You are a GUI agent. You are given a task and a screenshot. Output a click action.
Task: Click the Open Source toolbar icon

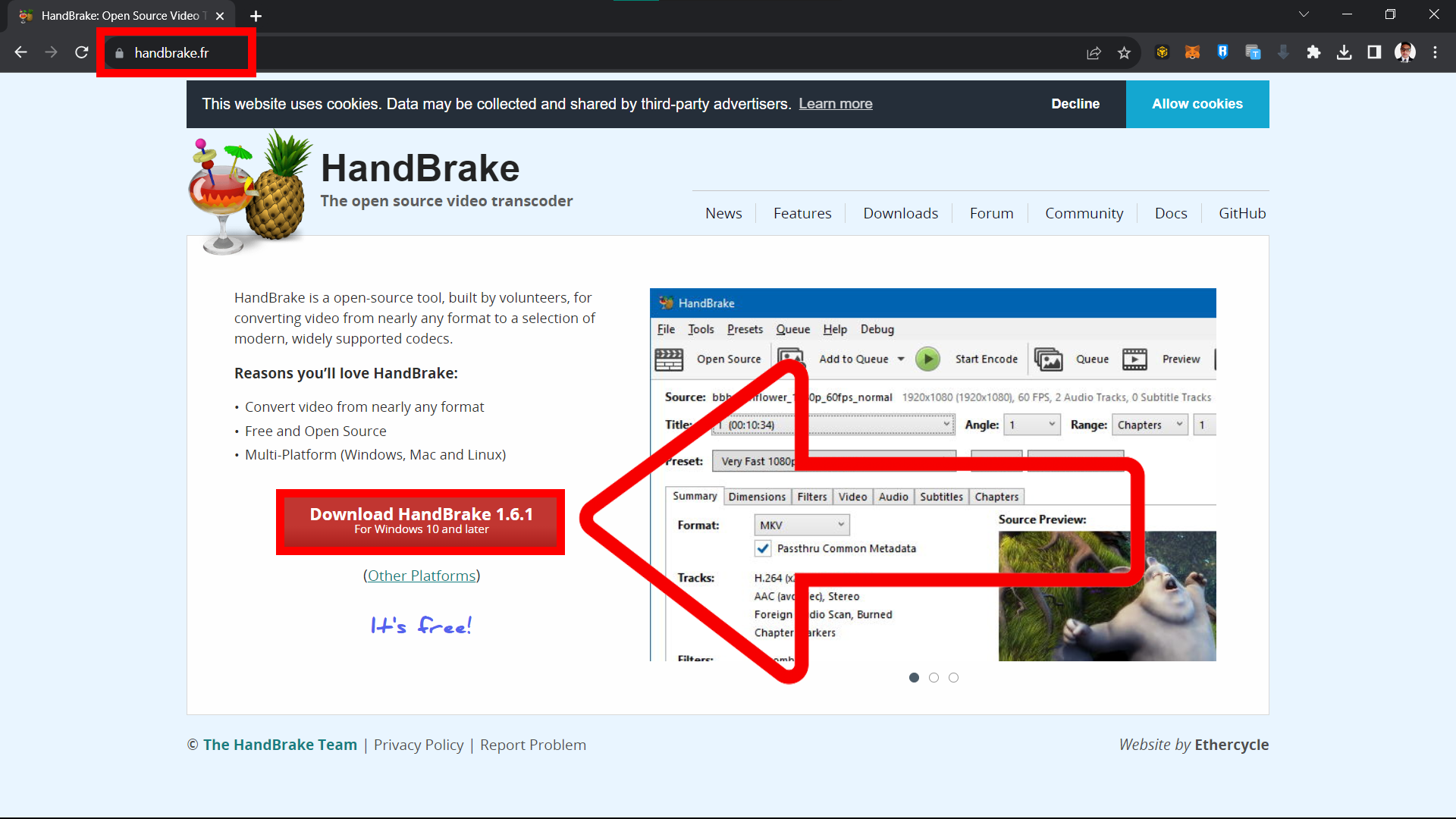pyautogui.click(x=667, y=358)
